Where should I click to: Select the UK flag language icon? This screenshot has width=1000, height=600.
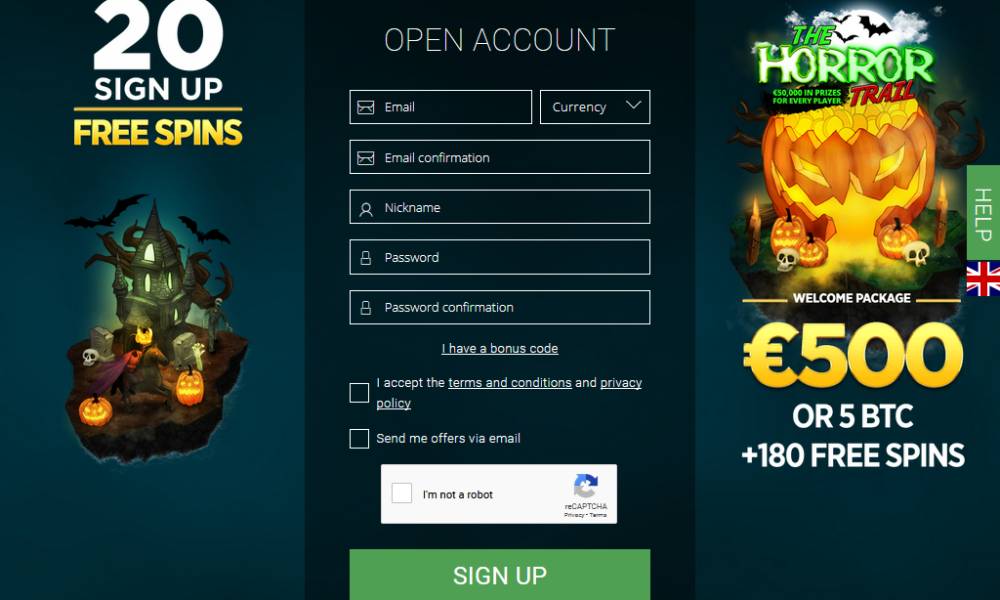pyautogui.click(x=983, y=278)
